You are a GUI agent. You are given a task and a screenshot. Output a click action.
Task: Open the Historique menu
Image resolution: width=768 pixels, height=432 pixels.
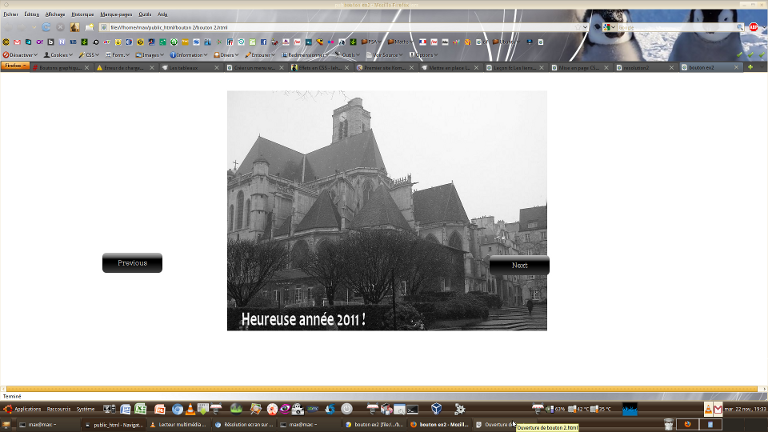(82, 14)
